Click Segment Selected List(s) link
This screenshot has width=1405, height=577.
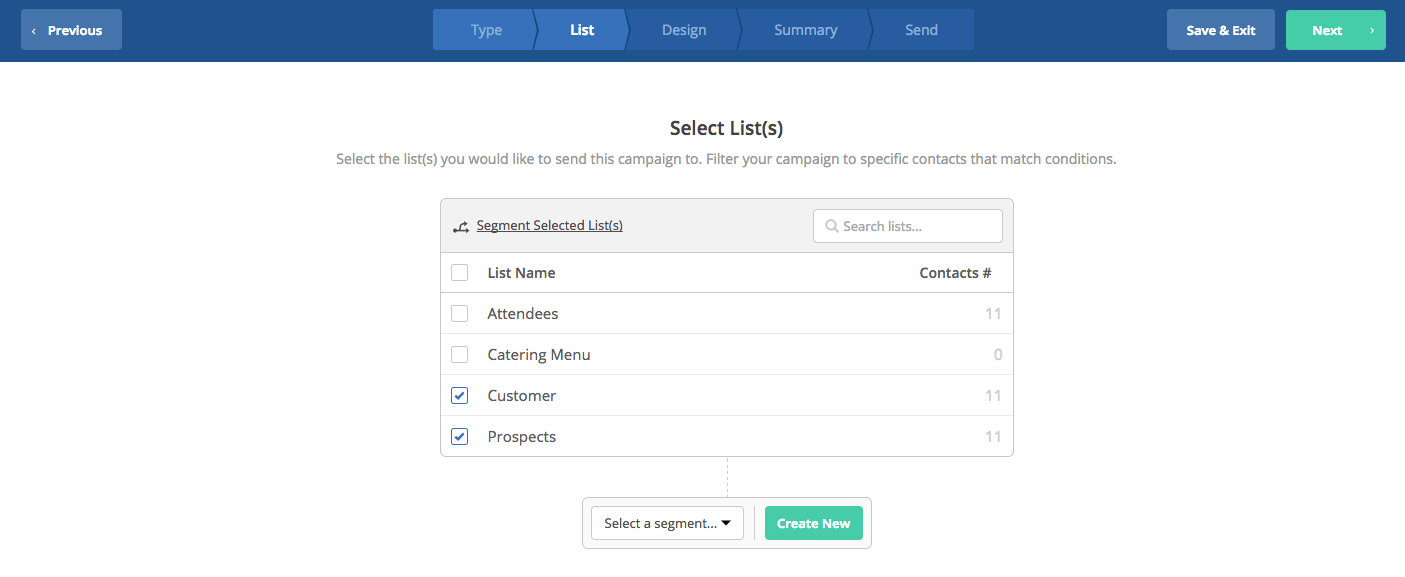pyautogui.click(x=550, y=226)
